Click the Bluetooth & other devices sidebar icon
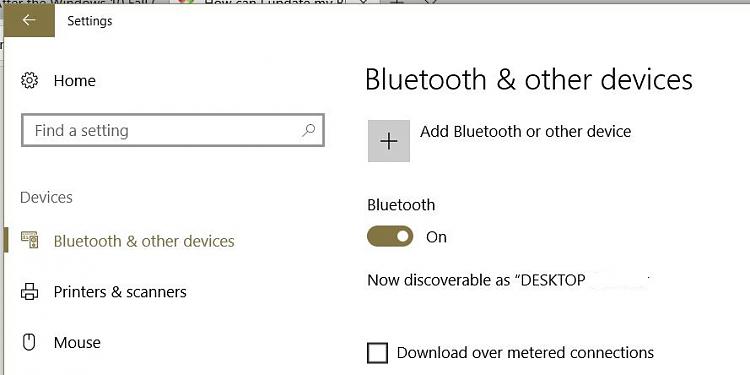 coord(29,240)
